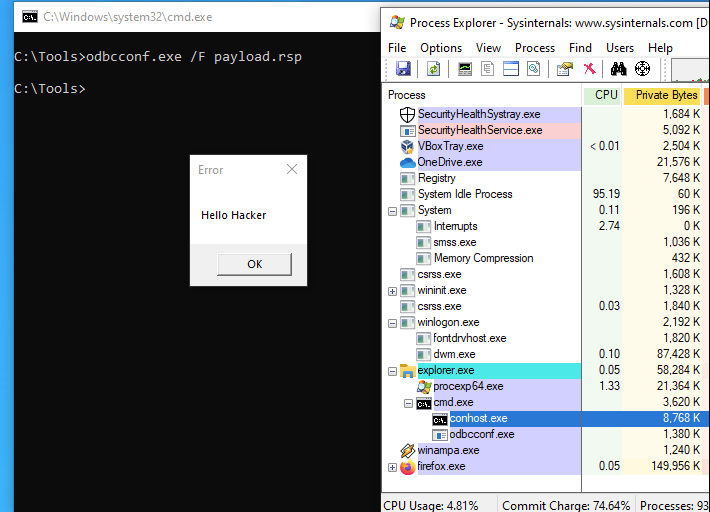
Task: Click the Process Explorer title bar icon
Action: [397, 22]
